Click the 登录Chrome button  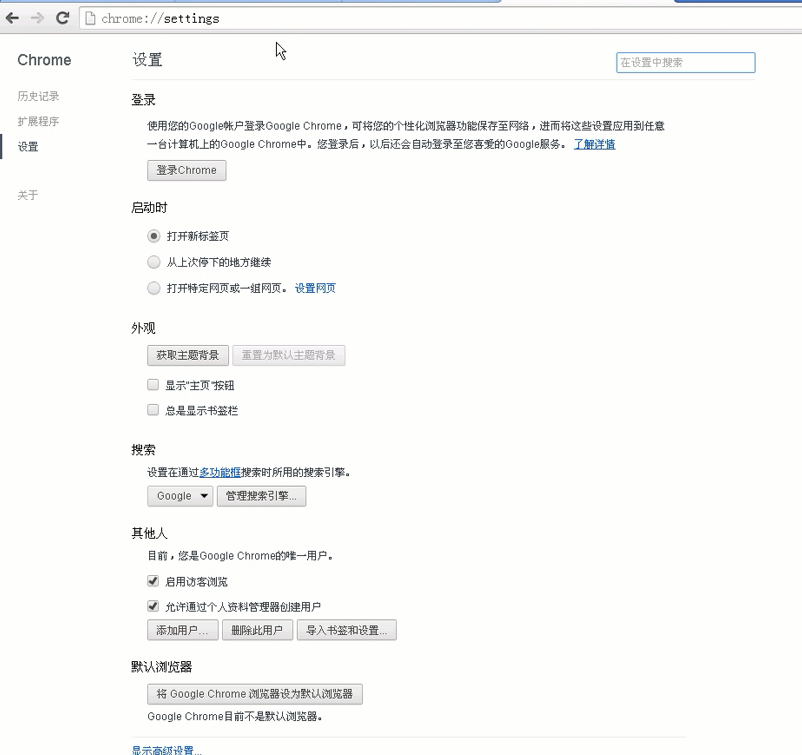187,170
